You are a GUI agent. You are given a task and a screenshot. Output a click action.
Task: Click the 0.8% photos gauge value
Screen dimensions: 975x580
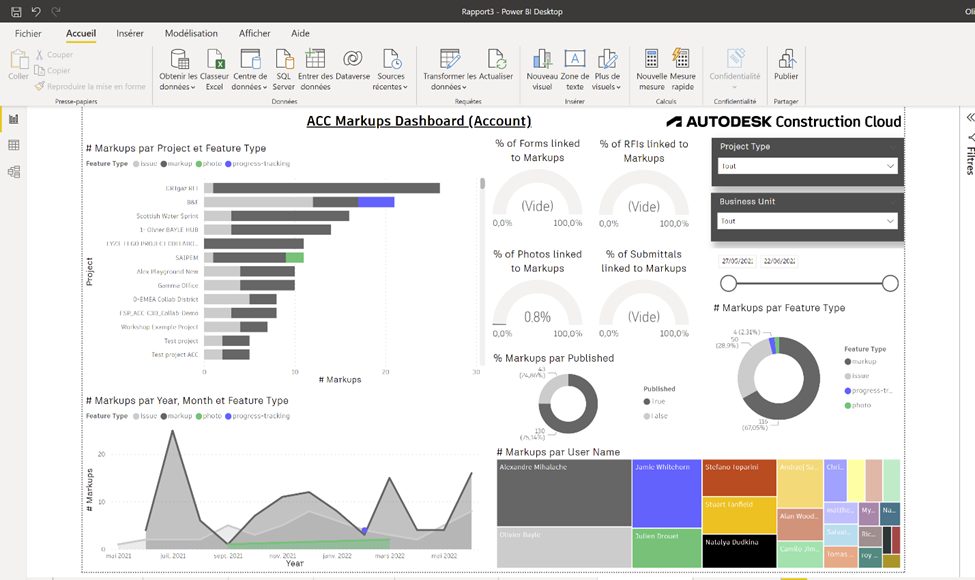537,317
